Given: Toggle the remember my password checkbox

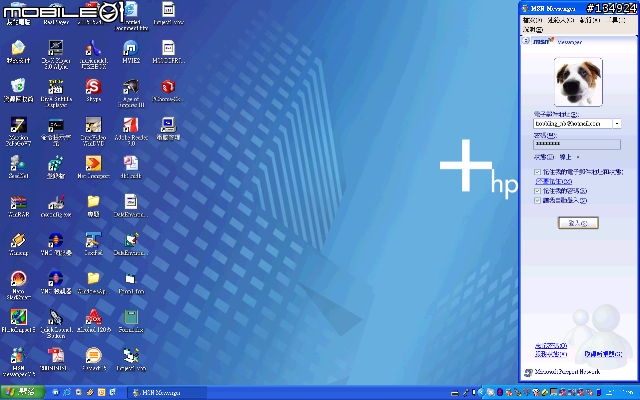Looking at the screenshot, I should coord(537,191).
